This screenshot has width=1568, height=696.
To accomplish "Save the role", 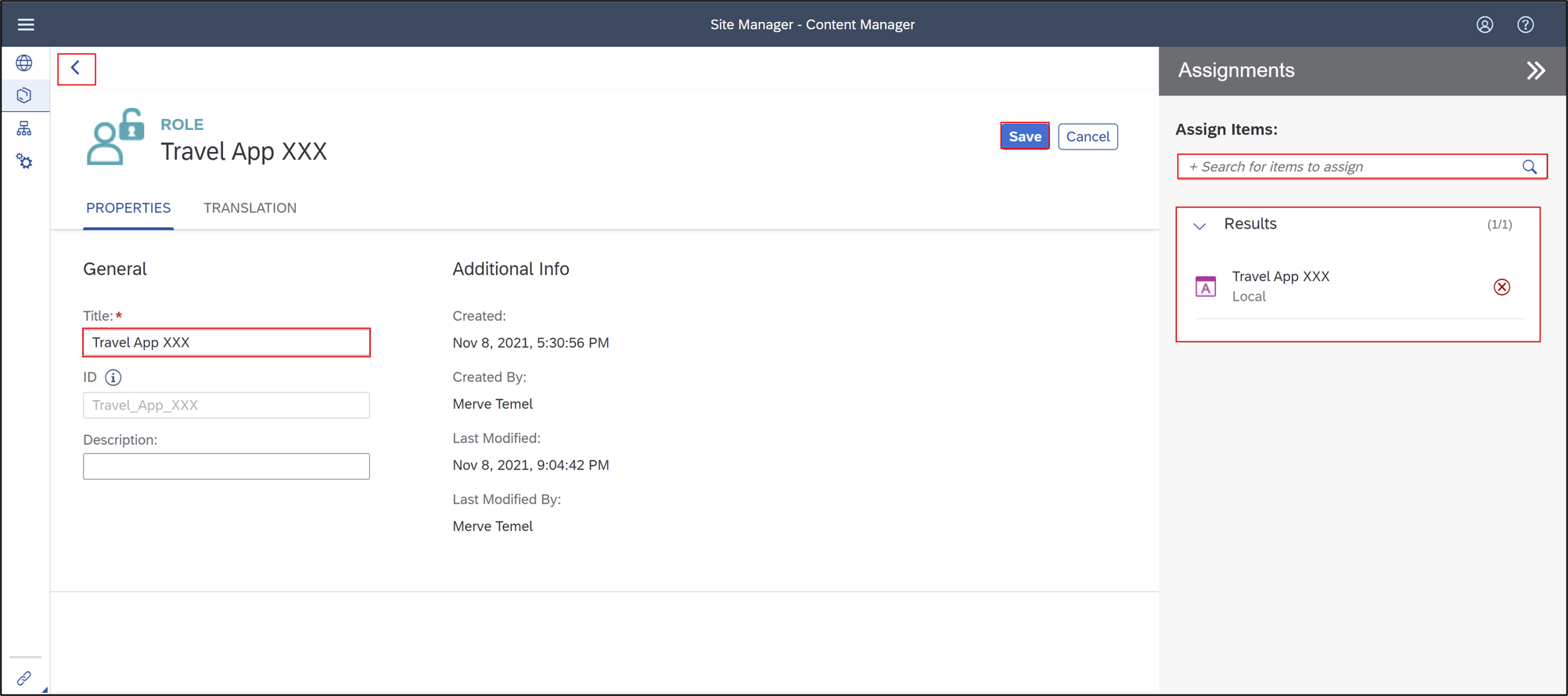I will tap(1024, 136).
